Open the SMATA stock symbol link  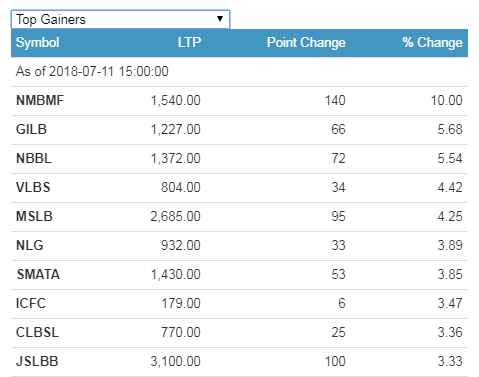(38, 274)
